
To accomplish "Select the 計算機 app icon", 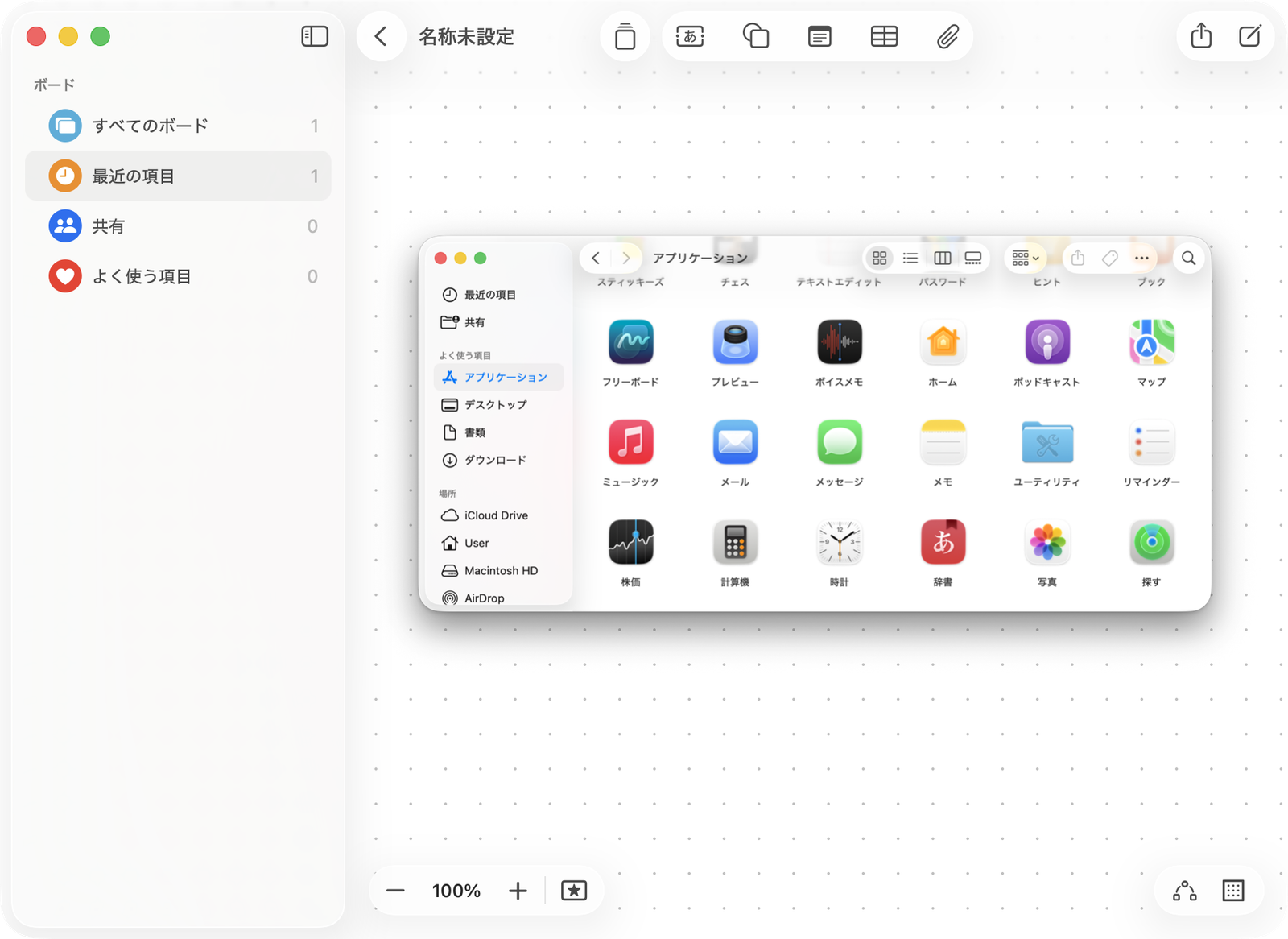I will click(735, 542).
